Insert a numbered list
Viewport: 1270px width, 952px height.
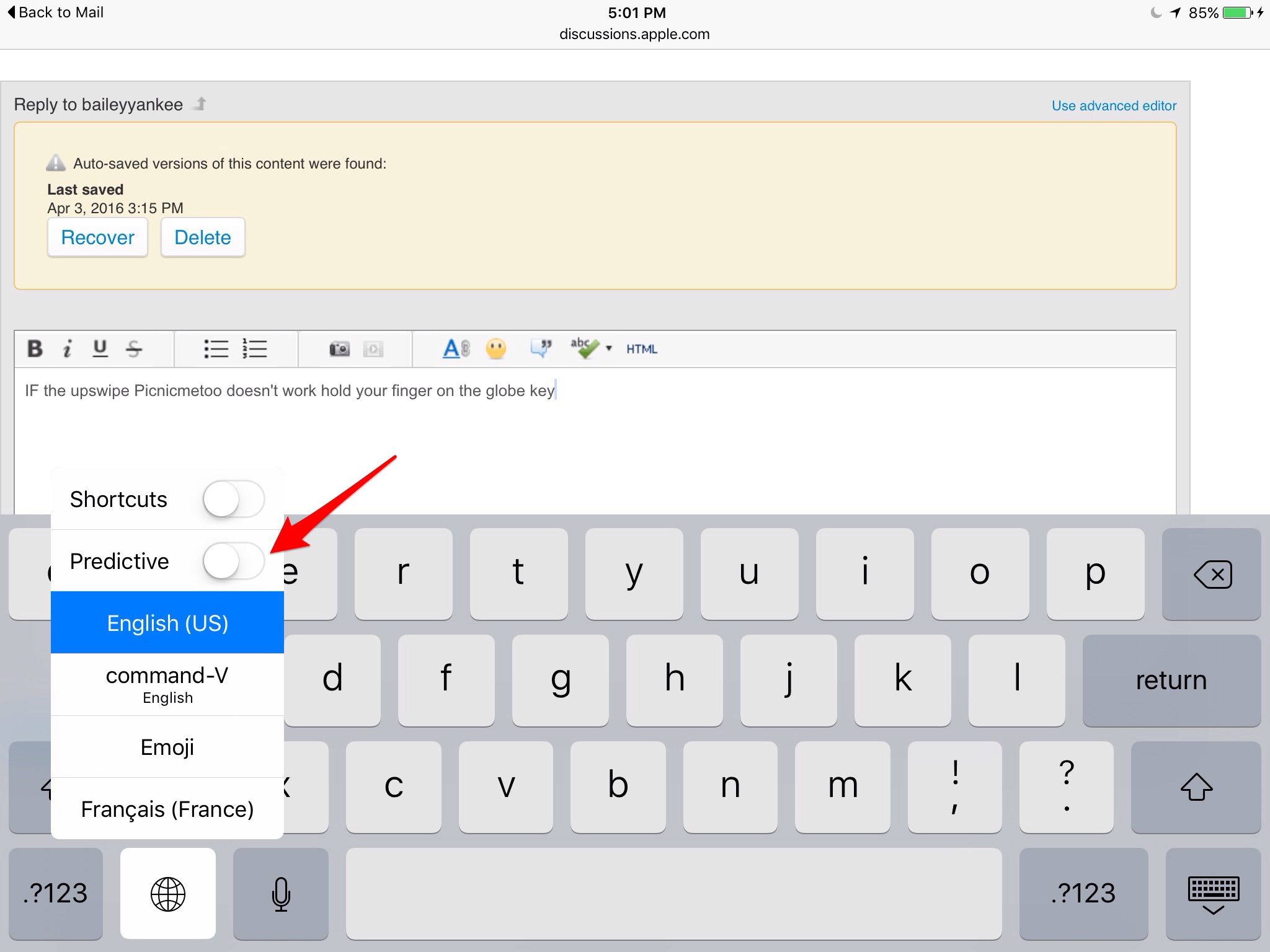click(x=254, y=349)
